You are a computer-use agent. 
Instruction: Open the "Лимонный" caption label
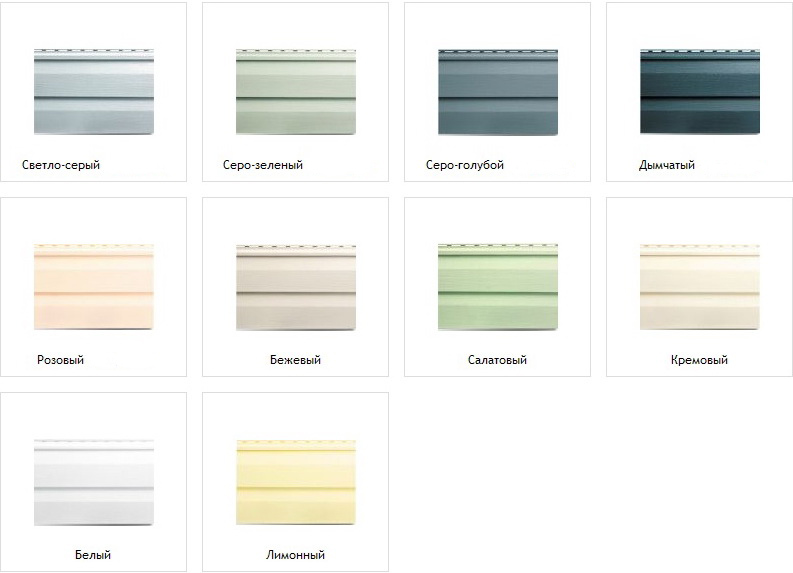click(x=295, y=555)
